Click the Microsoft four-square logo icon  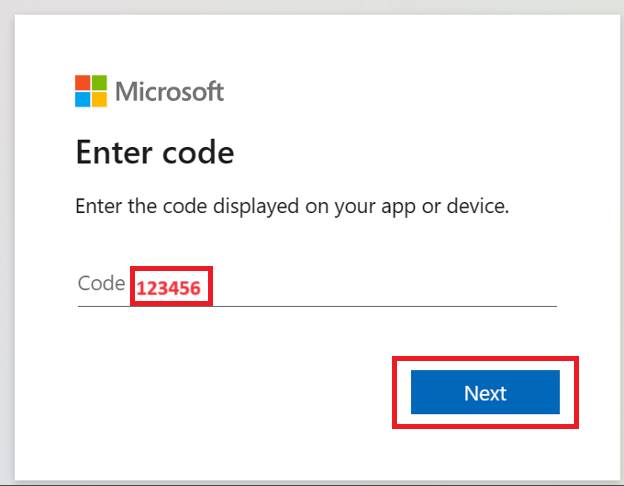[x=91, y=91]
